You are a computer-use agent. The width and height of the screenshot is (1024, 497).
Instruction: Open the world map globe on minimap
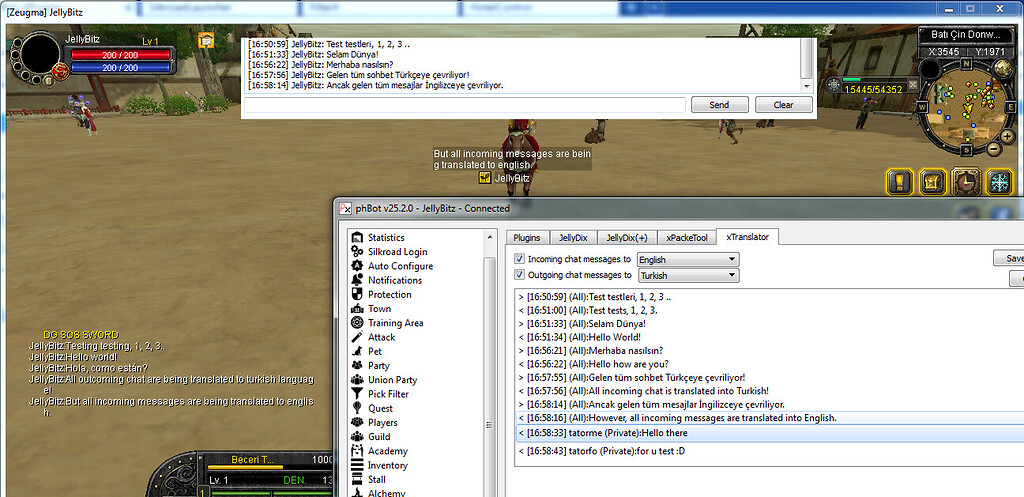1001,67
